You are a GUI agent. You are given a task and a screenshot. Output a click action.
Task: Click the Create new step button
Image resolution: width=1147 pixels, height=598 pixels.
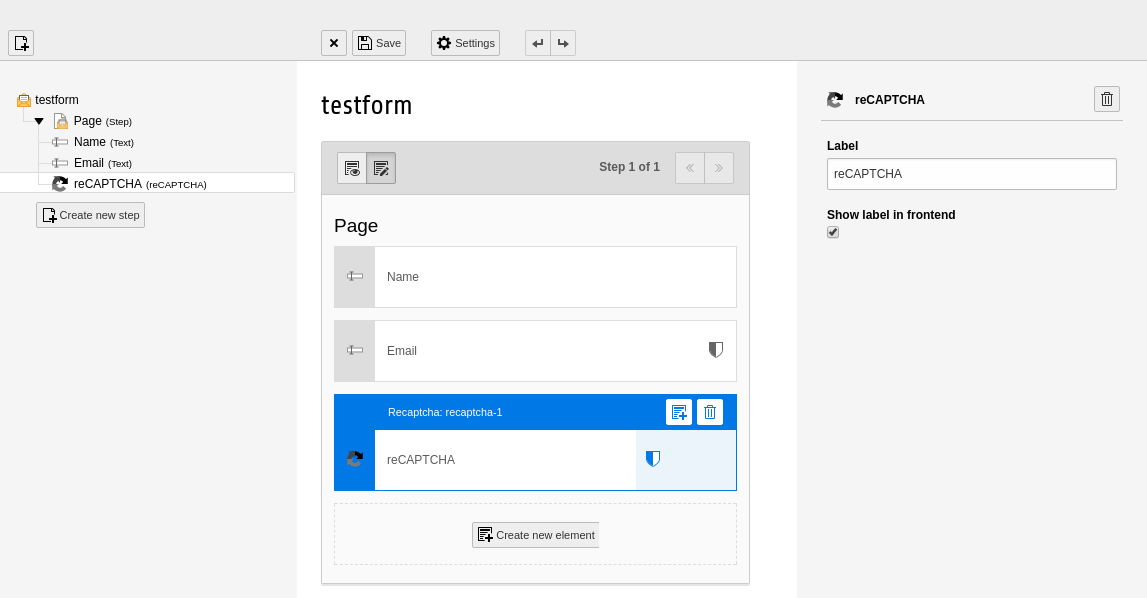coord(90,214)
